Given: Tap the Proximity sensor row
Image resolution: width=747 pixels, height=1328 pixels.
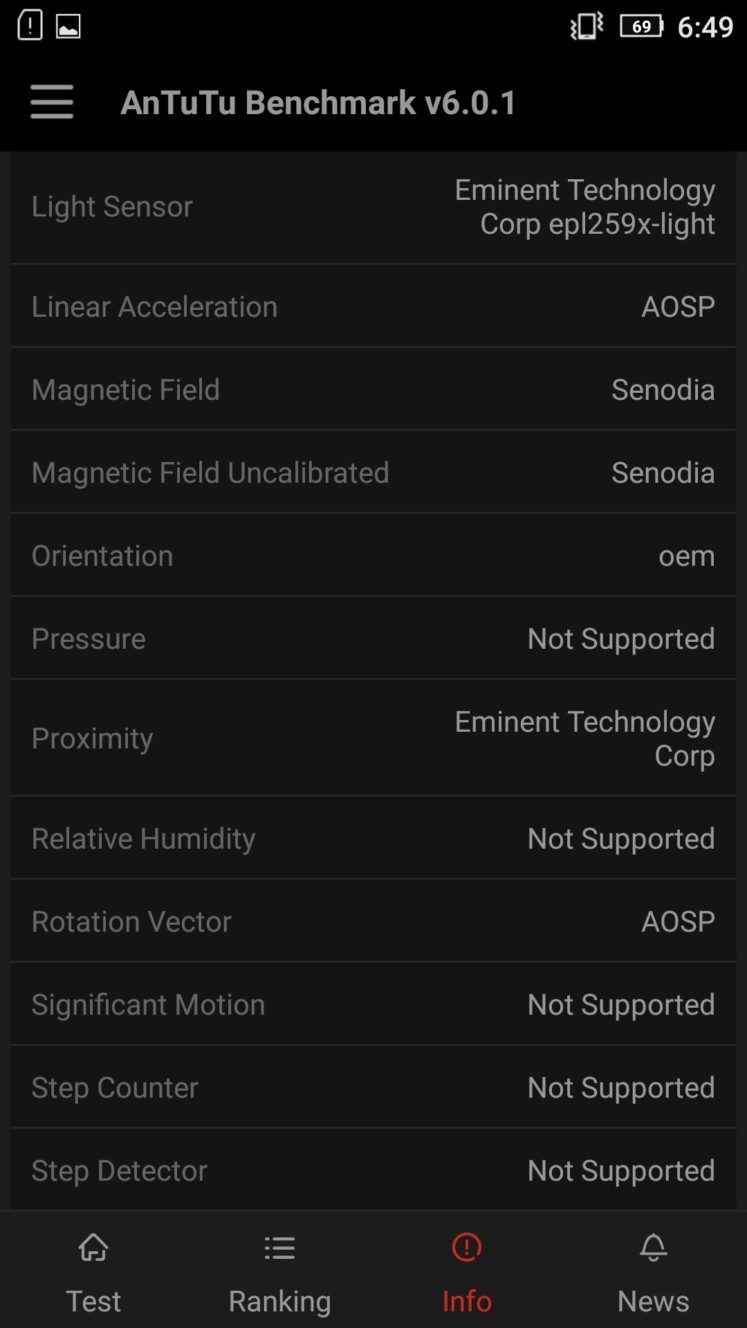Looking at the screenshot, I should pos(373,738).
